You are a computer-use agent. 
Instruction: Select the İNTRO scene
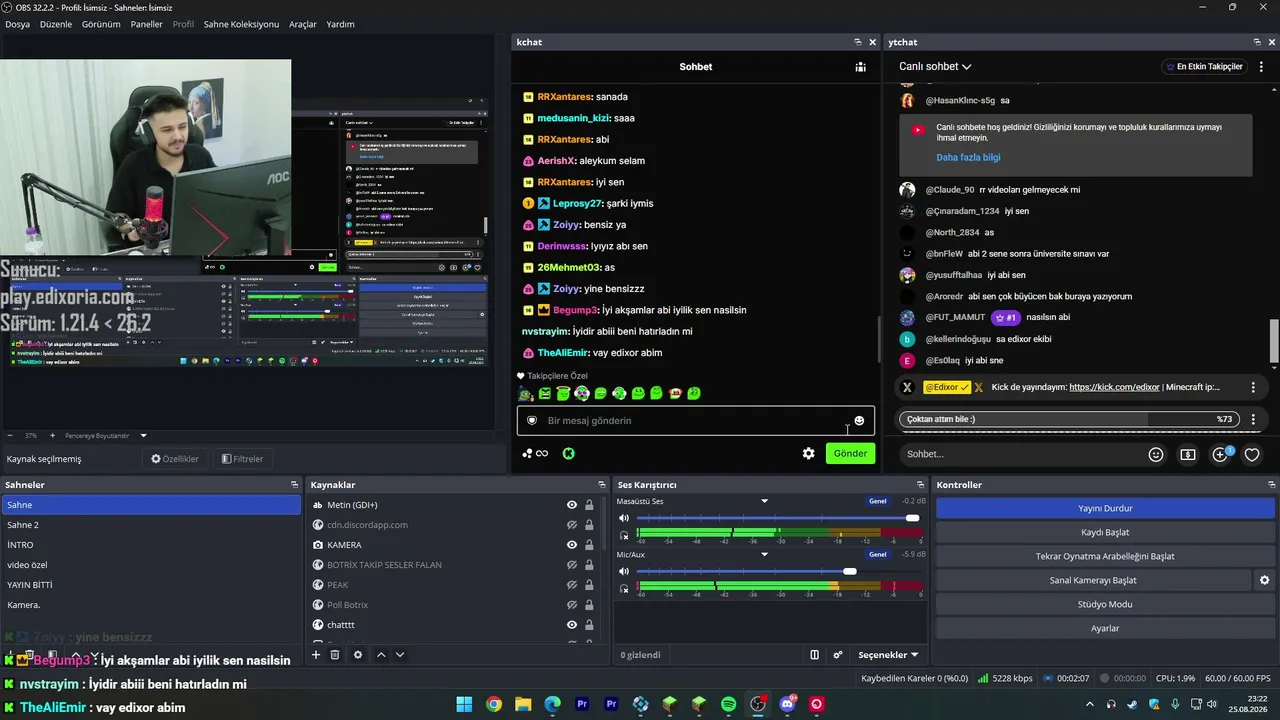click(150, 545)
